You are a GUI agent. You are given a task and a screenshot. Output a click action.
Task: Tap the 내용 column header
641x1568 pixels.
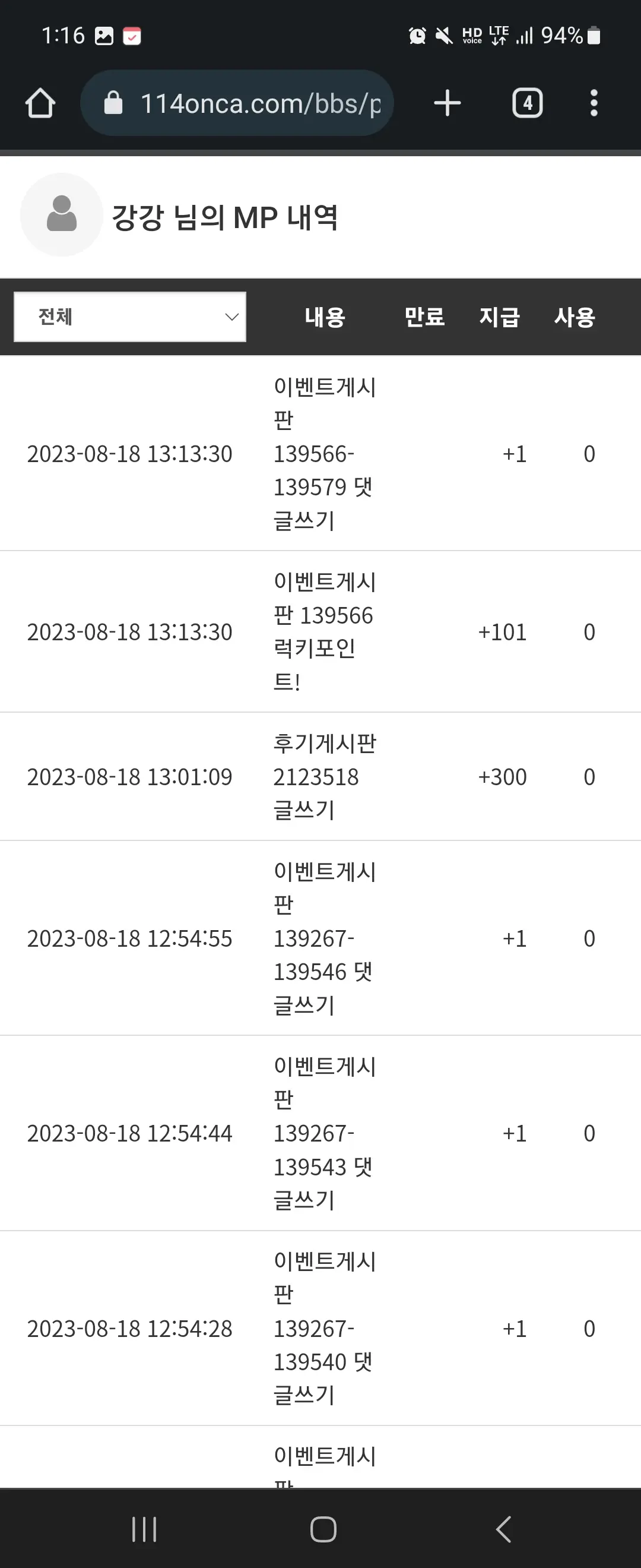click(x=325, y=317)
